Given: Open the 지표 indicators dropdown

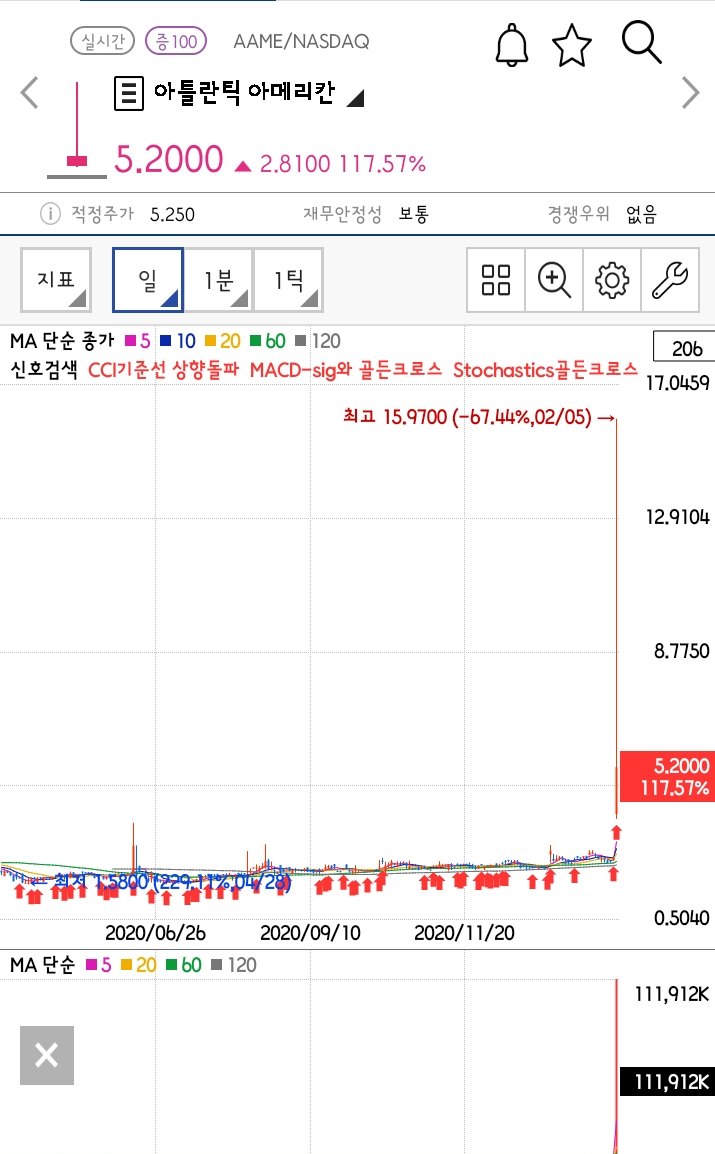Looking at the screenshot, I should (x=56, y=280).
